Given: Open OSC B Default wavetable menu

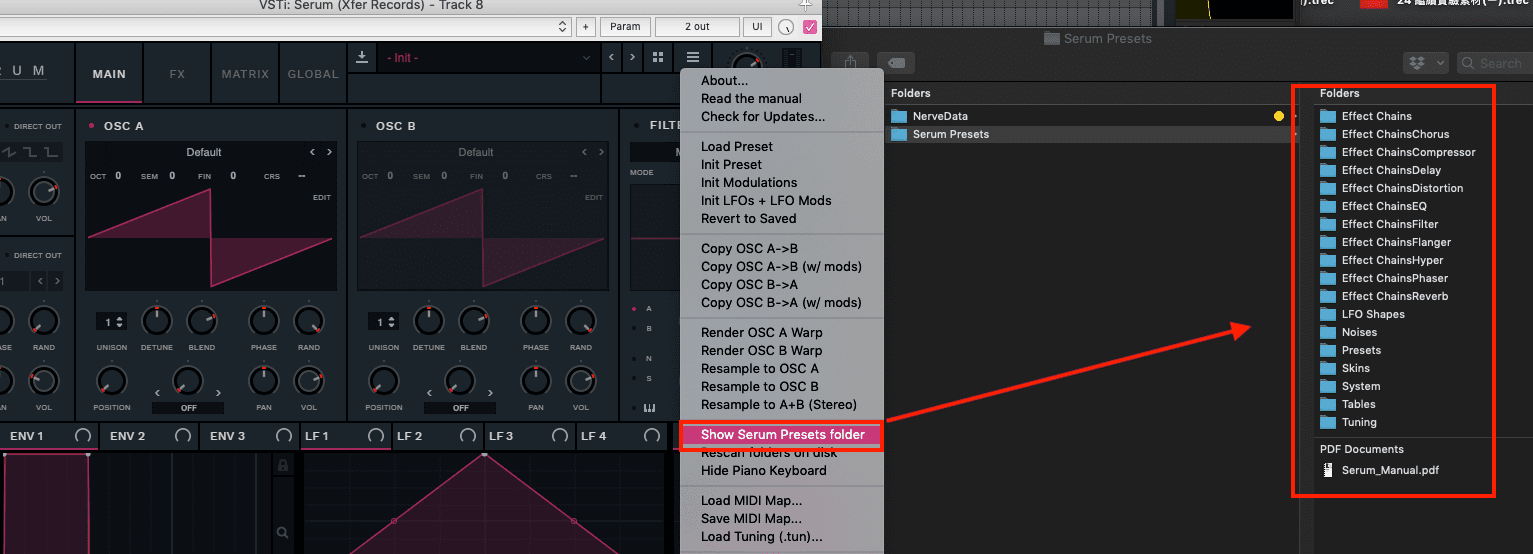Looking at the screenshot, I should (476, 152).
